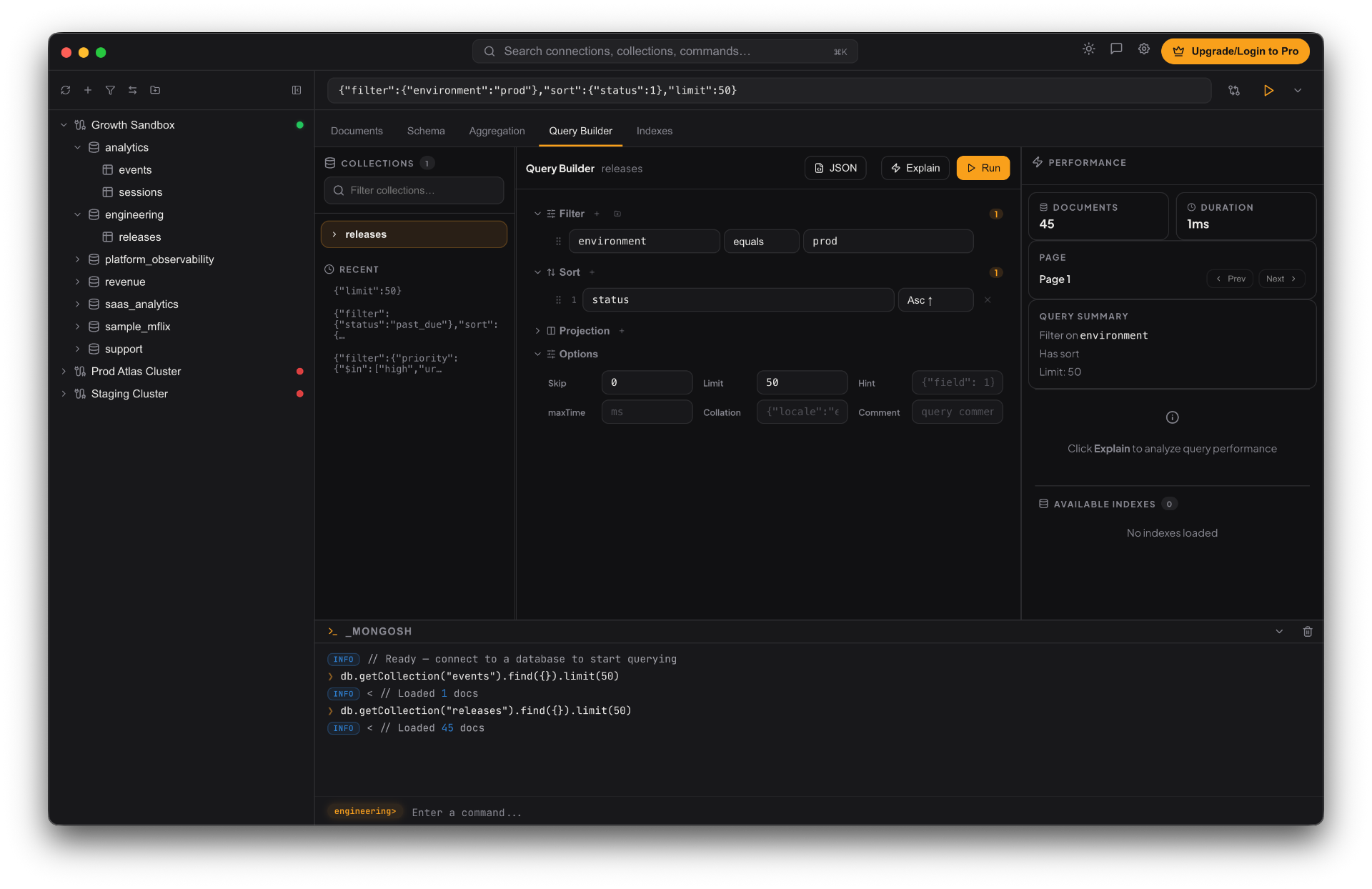1372x889 pixels.
Task: Run the query with the play icon
Action: point(1269,90)
